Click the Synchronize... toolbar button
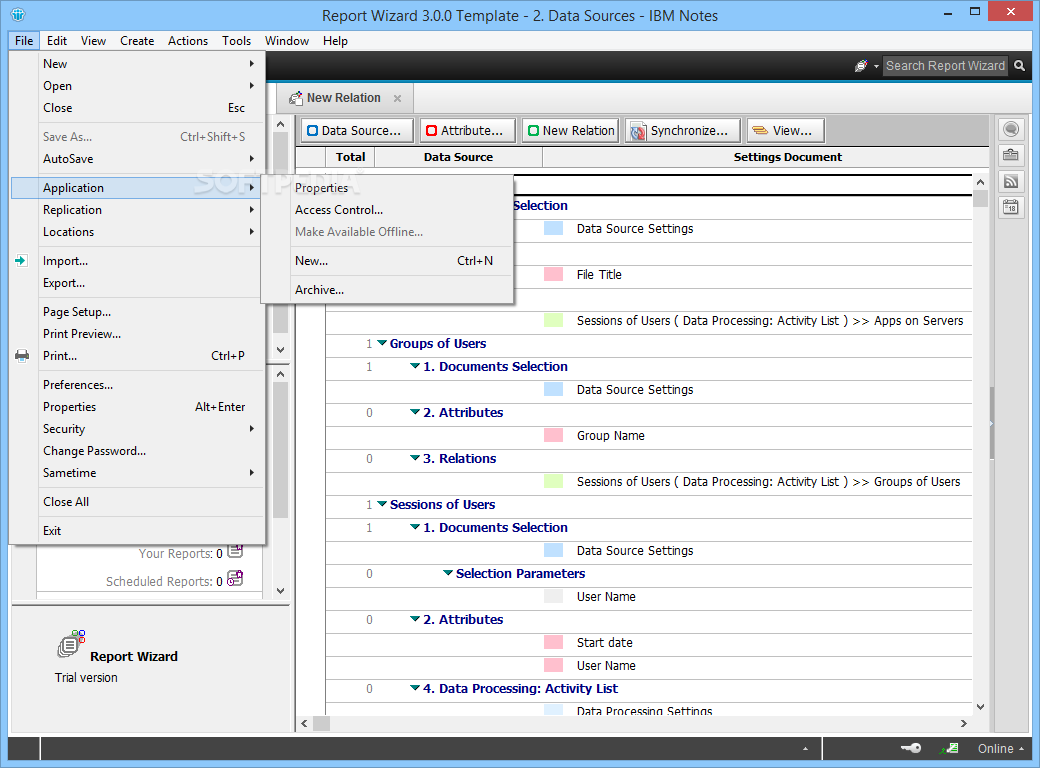 (x=682, y=131)
